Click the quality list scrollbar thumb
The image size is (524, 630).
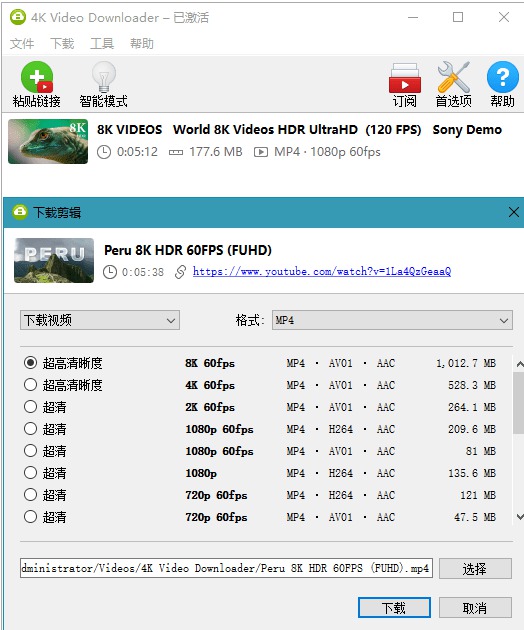519,403
